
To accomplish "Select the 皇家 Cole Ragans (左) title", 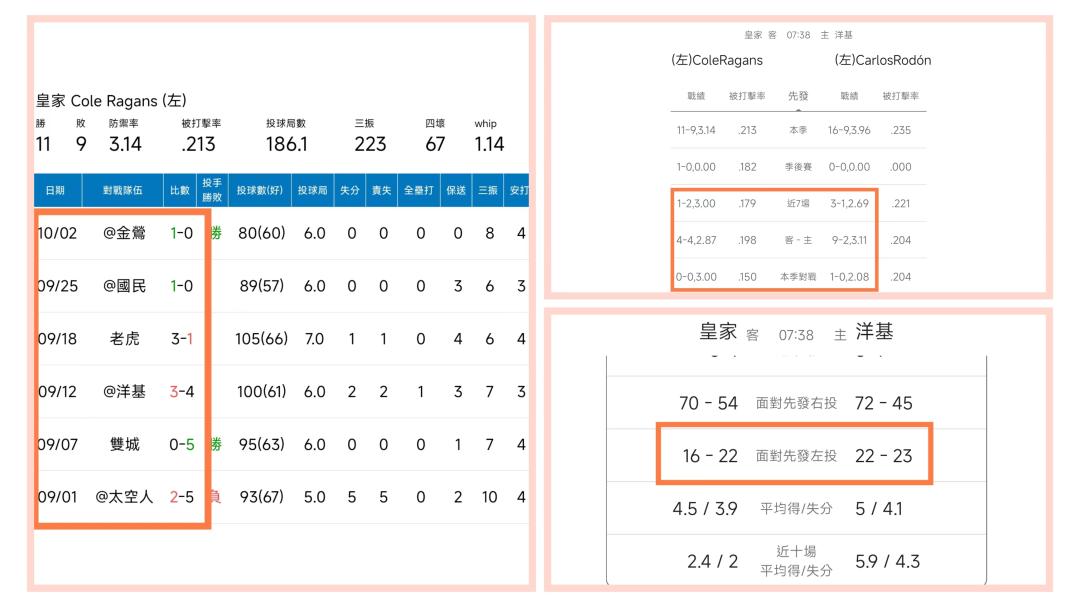I will pyautogui.click(x=112, y=101).
